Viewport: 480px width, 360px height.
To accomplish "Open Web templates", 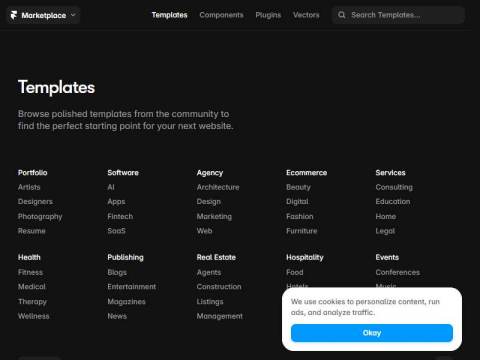I will click(204, 231).
